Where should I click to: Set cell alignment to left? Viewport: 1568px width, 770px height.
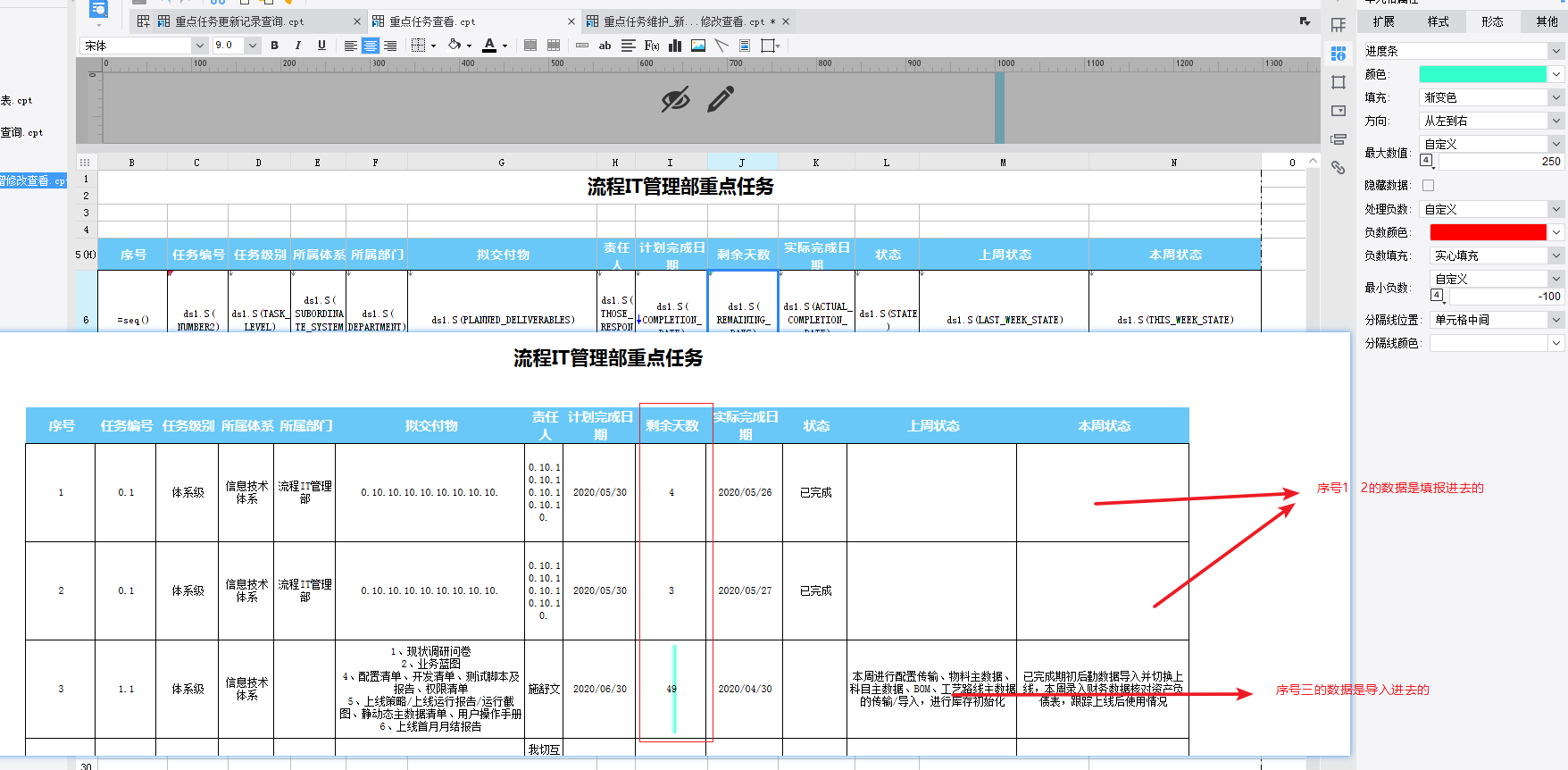[x=350, y=46]
